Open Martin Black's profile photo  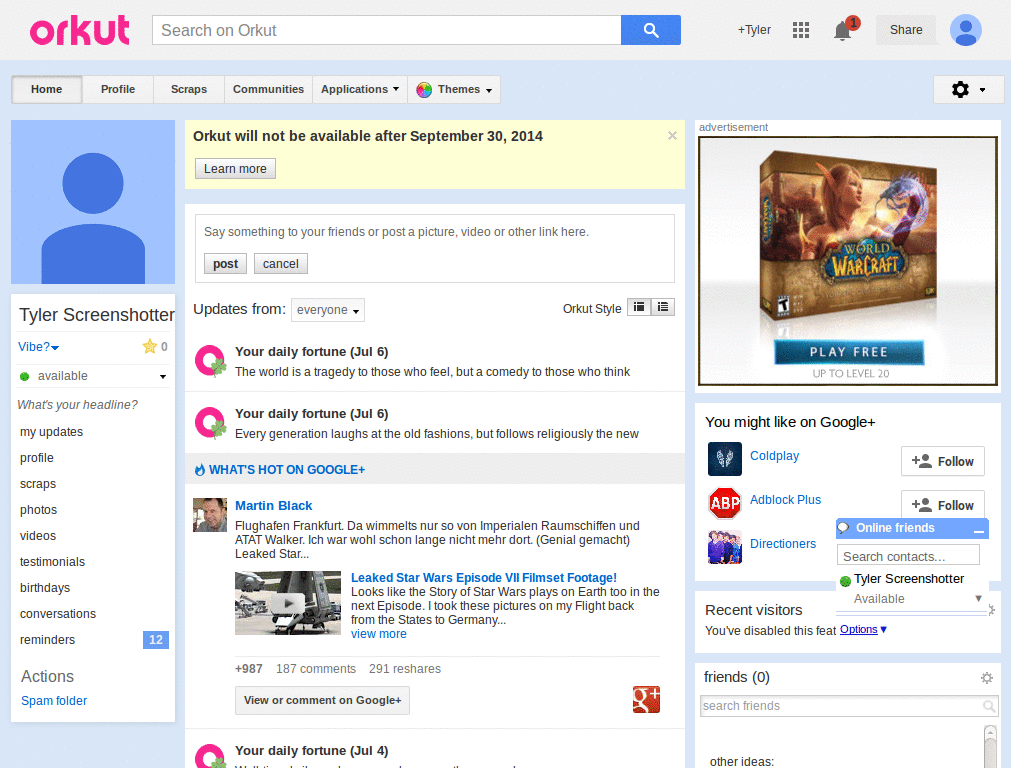[210, 515]
